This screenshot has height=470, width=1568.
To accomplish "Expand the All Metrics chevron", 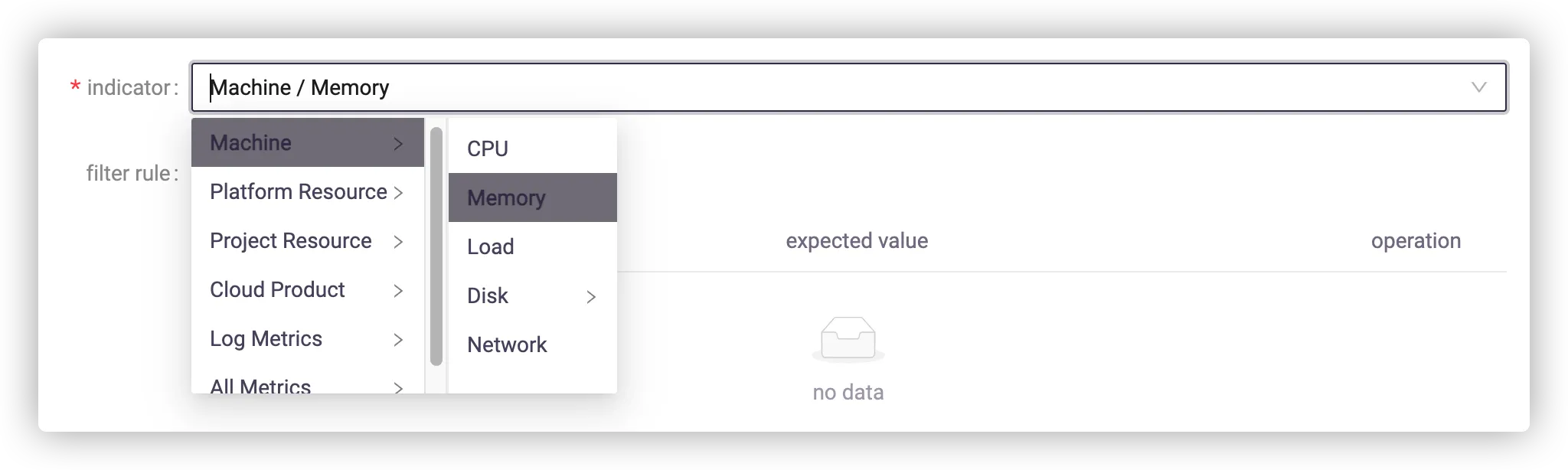I will [398, 387].
